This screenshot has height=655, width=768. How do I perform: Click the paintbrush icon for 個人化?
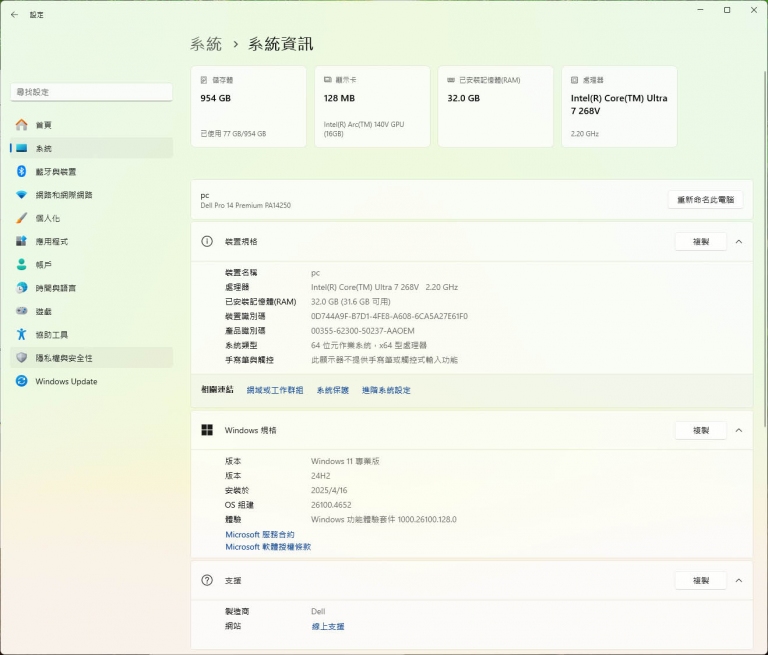click(x=22, y=218)
